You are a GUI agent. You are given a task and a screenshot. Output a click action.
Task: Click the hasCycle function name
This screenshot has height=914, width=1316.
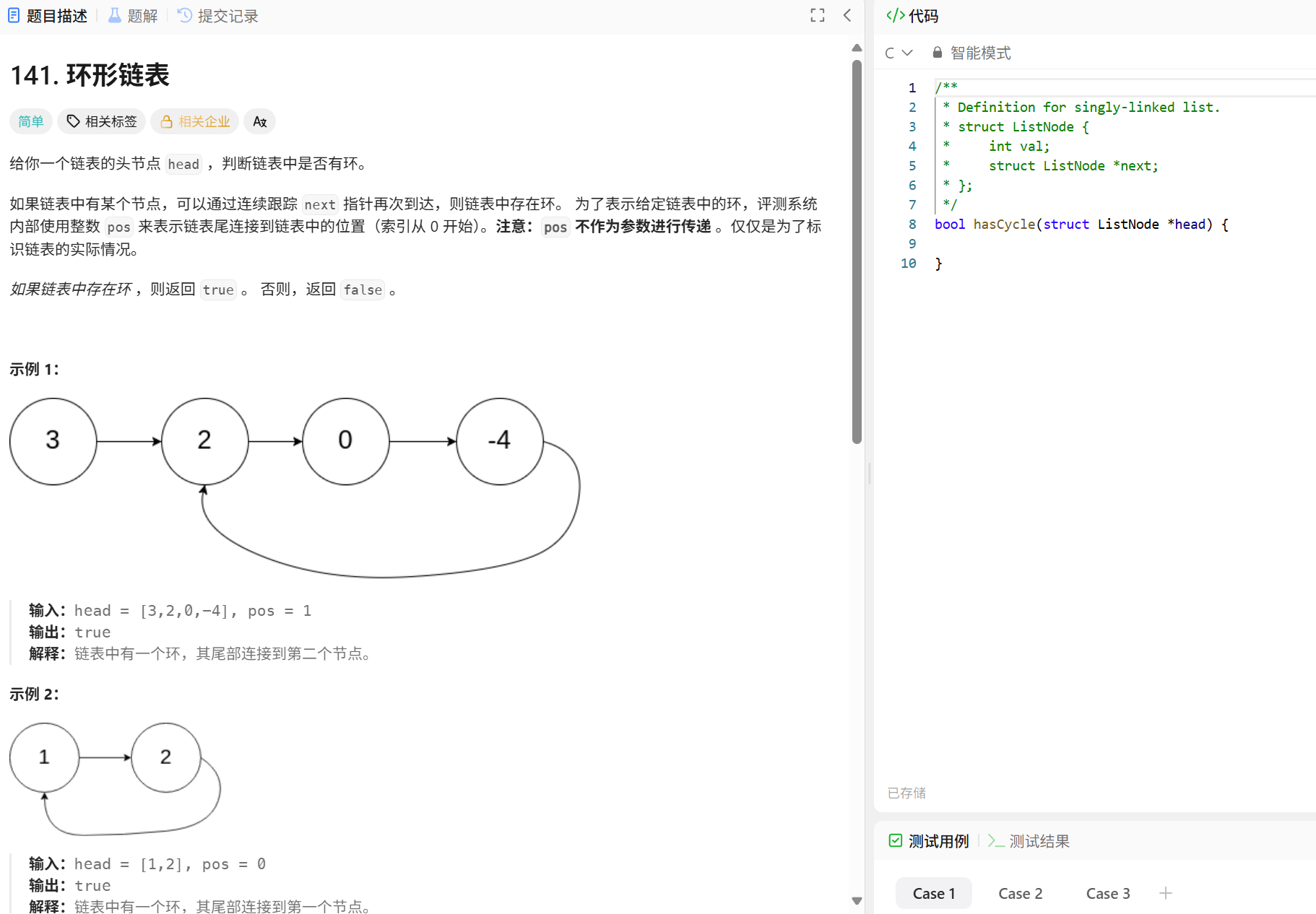pos(1004,225)
